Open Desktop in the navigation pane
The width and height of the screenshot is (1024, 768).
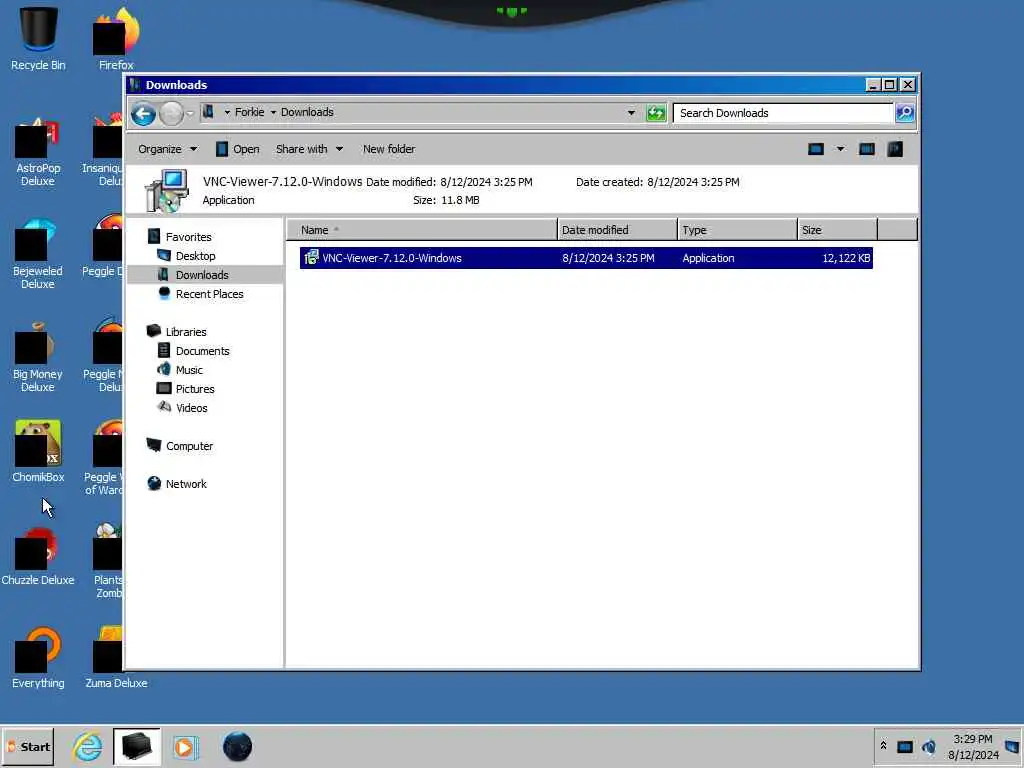coord(195,256)
